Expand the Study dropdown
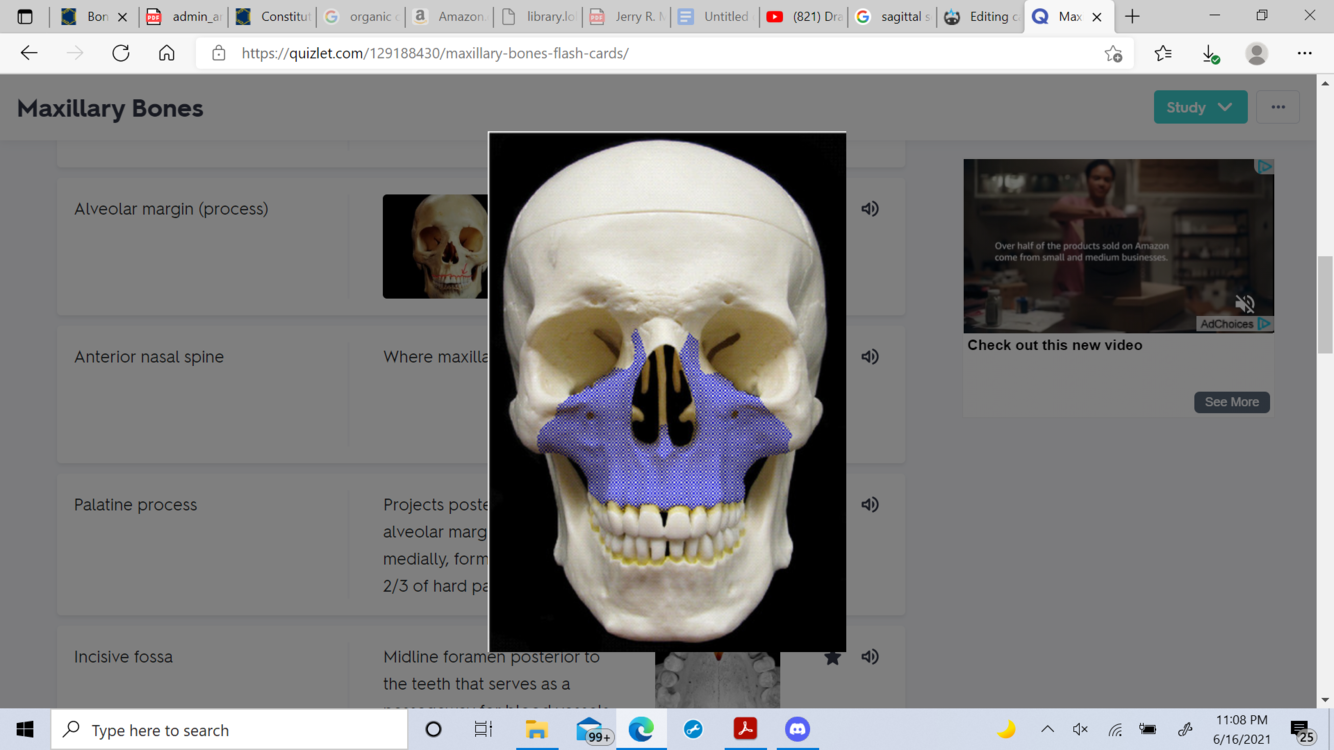Image resolution: width=1334 pixels, height=750 pixels. [x=1200, y=107]
